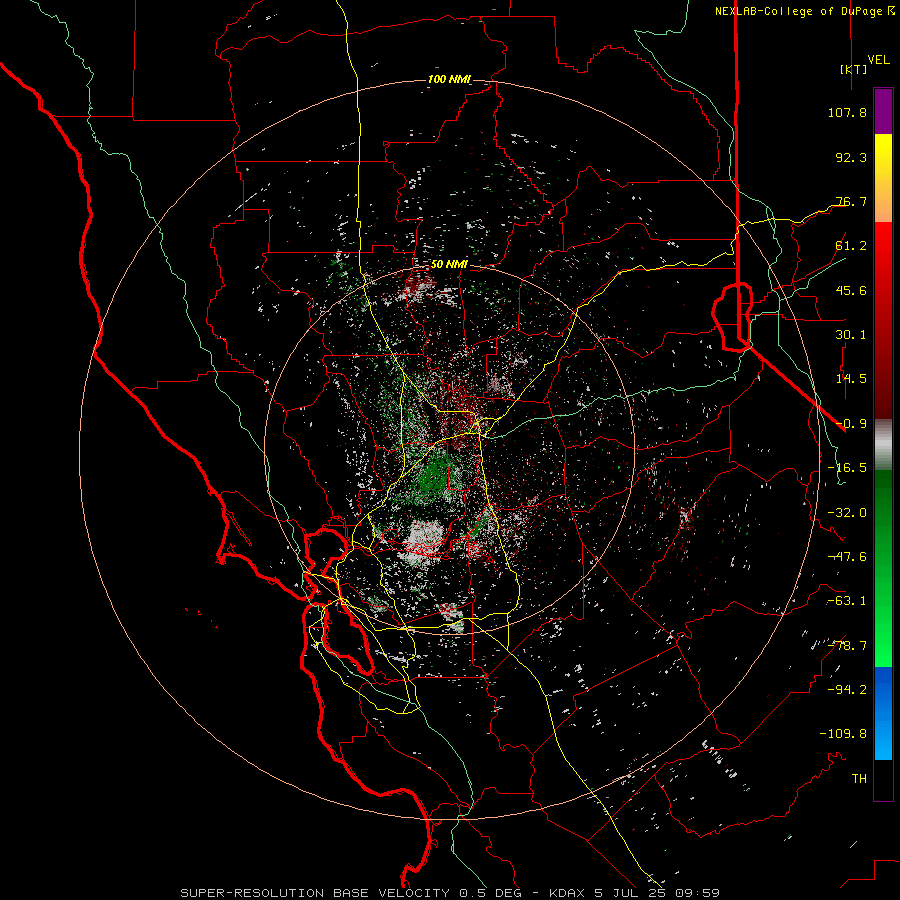900x900 pixels.
Task: Click the VEL legend title
Action: (x=878, y=59)
